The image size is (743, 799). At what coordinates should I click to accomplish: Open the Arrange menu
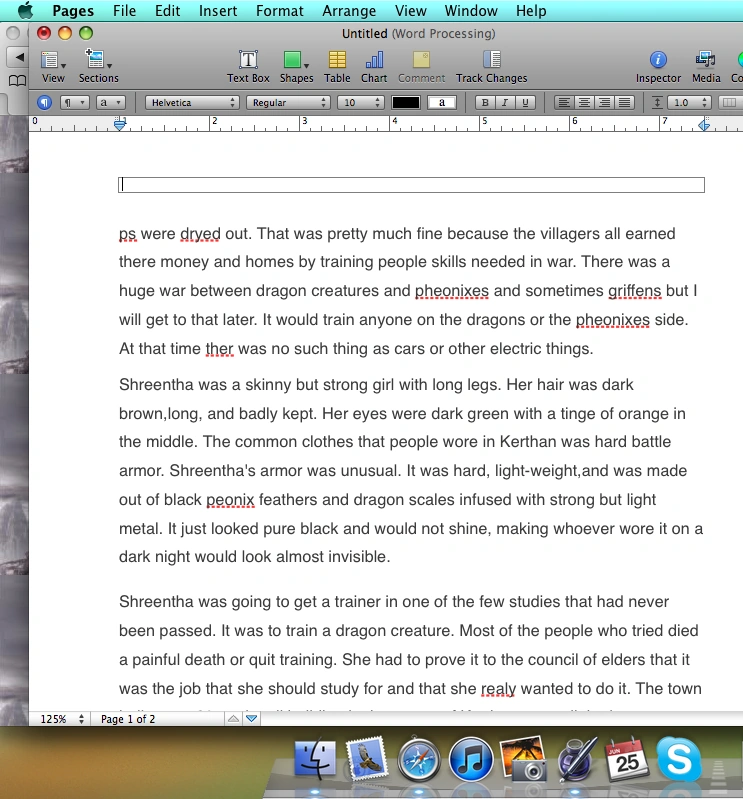click(x=349, y=11)
